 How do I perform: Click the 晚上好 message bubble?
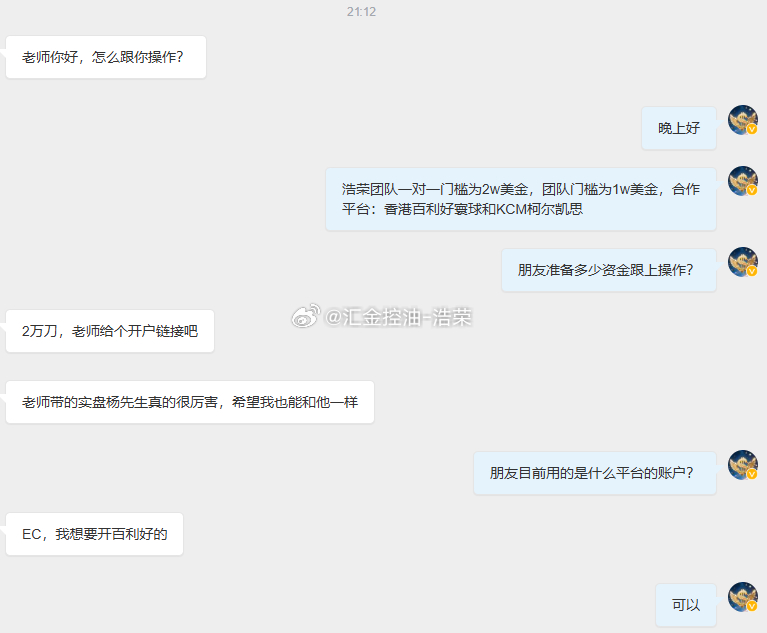click(x=679, y=128)
